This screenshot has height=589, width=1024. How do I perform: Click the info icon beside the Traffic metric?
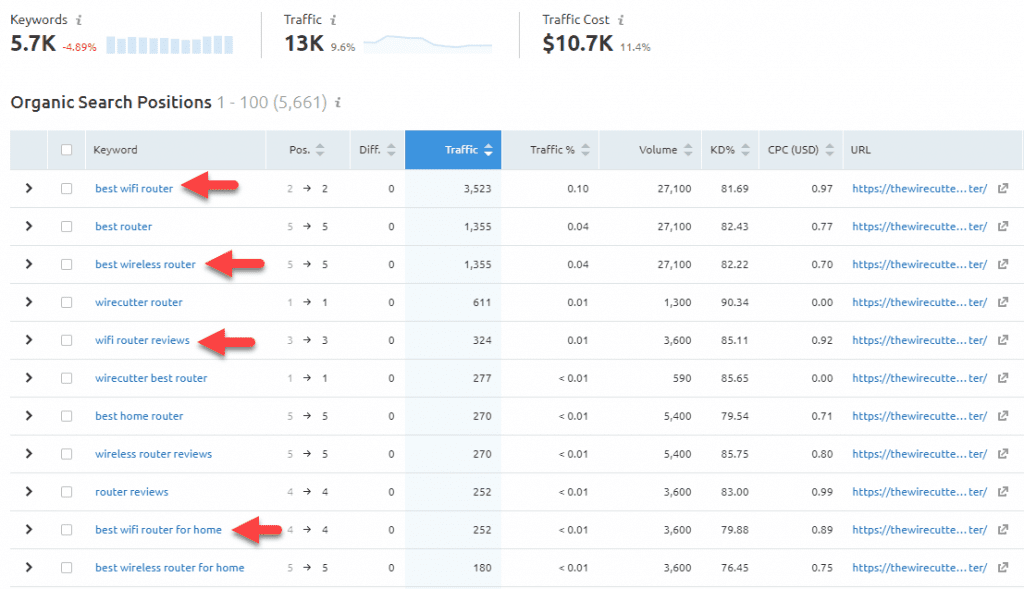point(332,18)
